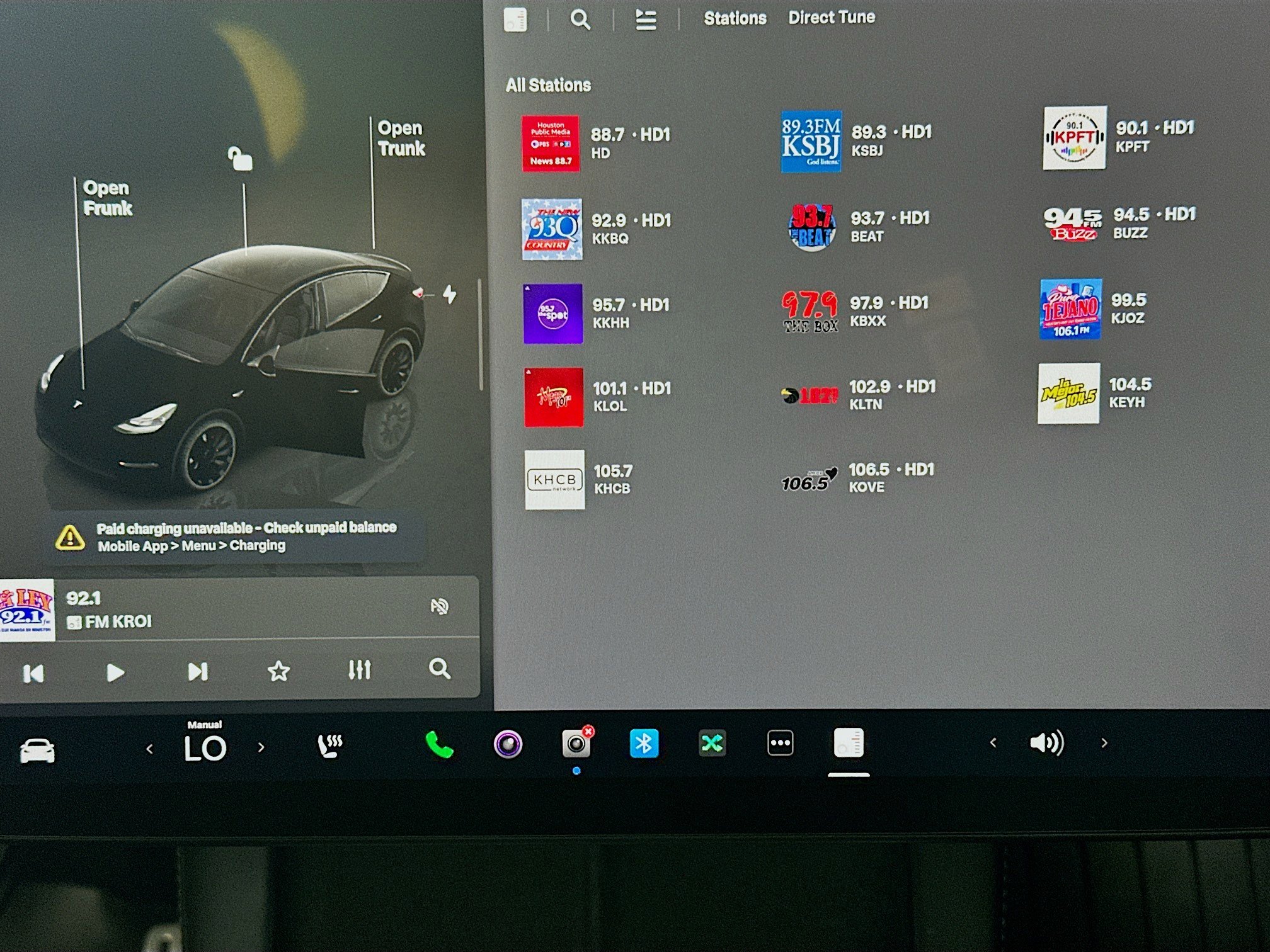Tune to 88.7 Houston Public Media
This screenshot has width=1270, height=952.
[597, 144]
